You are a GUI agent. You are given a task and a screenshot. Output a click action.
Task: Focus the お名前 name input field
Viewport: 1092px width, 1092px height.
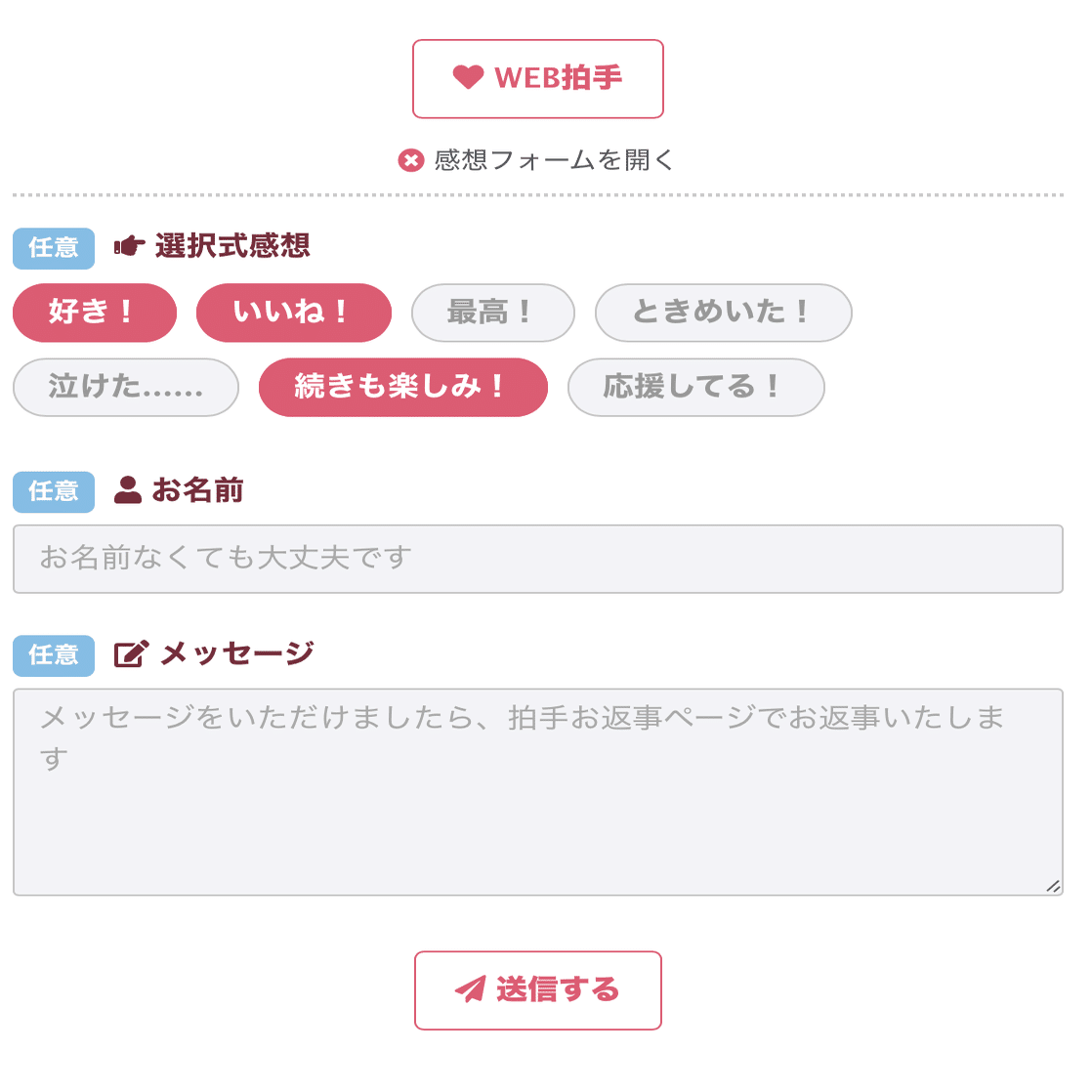[537, 559]
